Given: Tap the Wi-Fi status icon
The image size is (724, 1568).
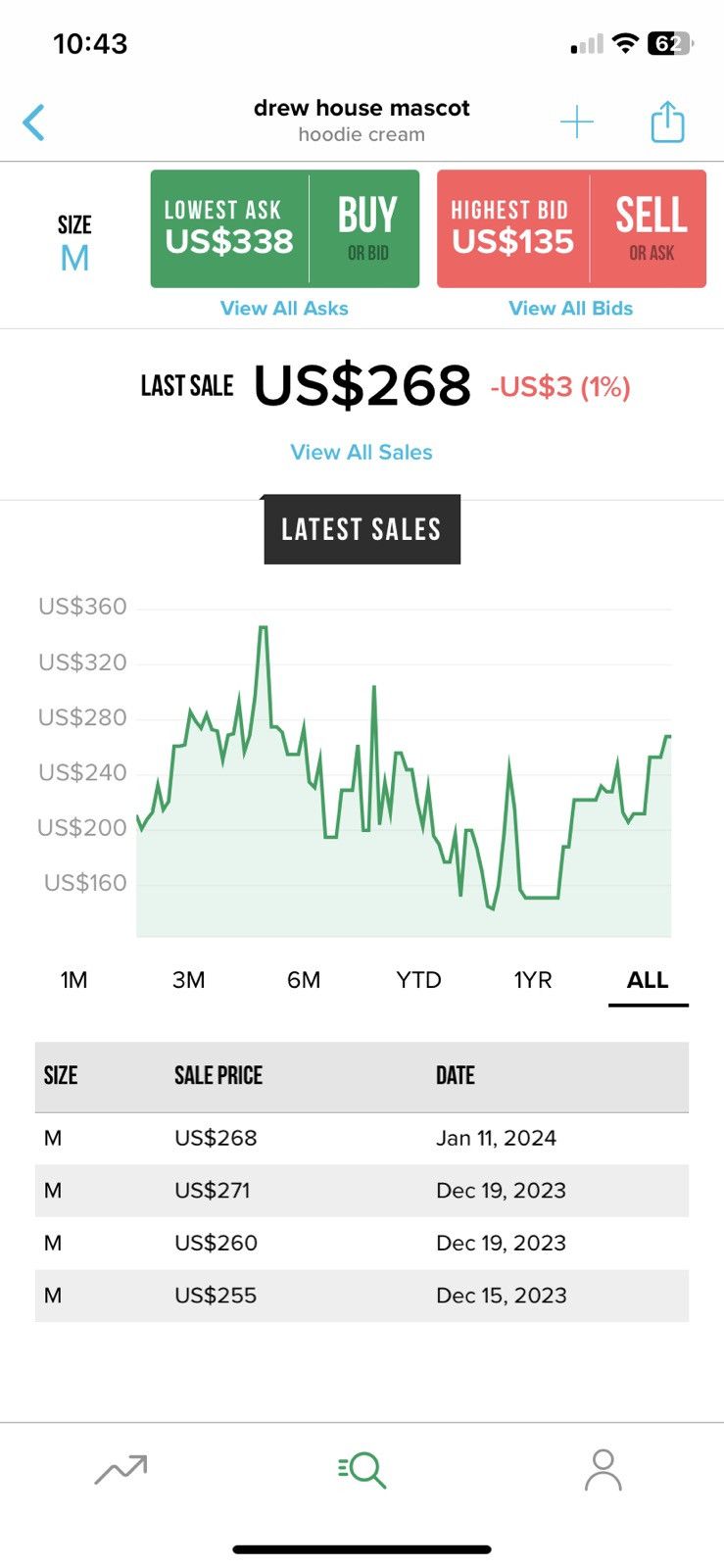Looking at the screenshot, I should click(x=625, y=43).
